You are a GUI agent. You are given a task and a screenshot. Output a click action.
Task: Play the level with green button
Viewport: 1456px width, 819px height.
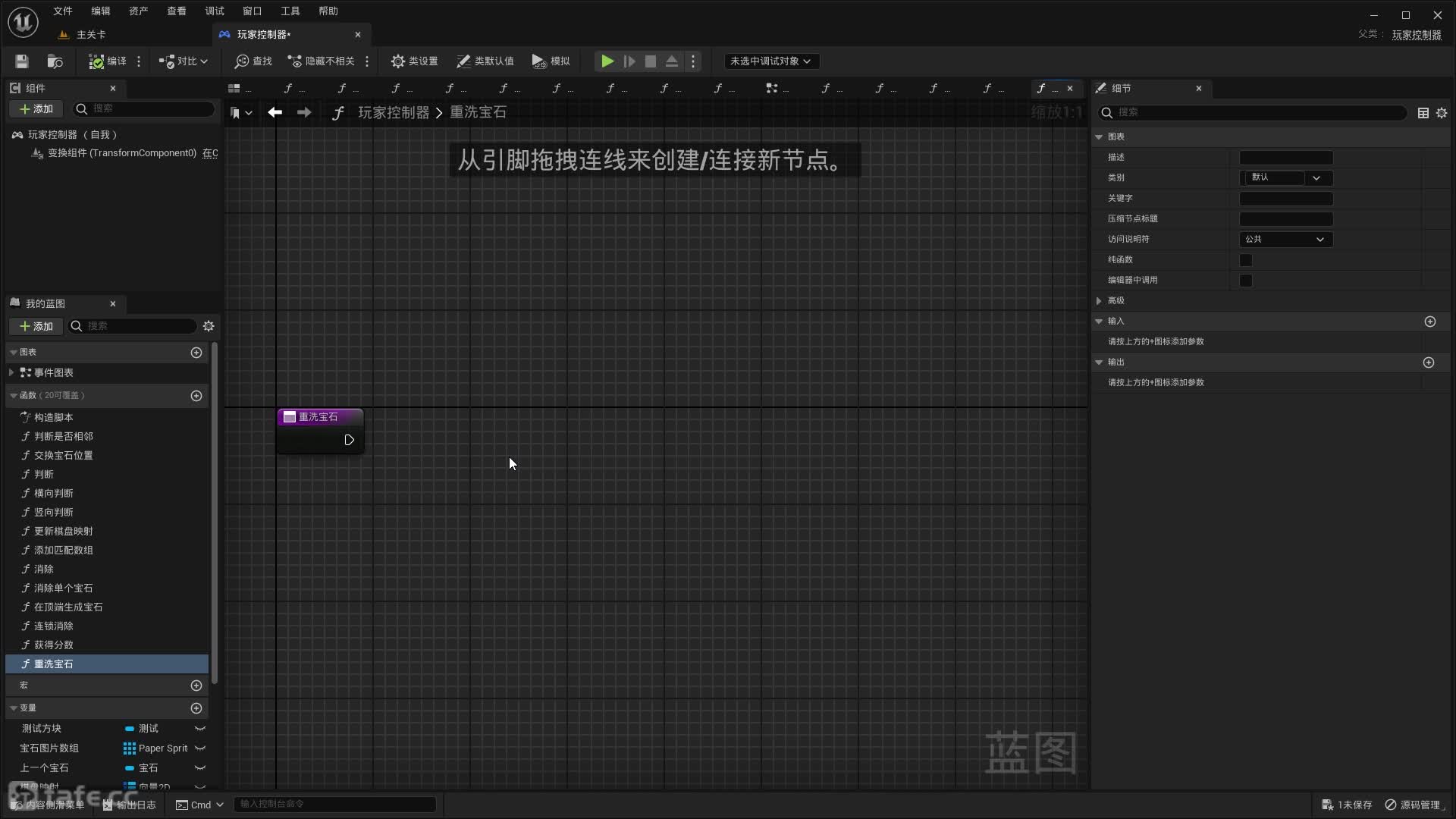607,61
